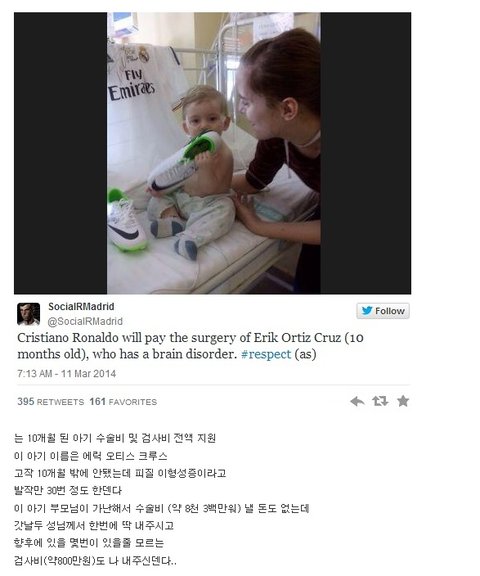Favorite the tweet with the star icon
Image resolution: width=480 pixels, height=576 pixels.
pos(403,401)
